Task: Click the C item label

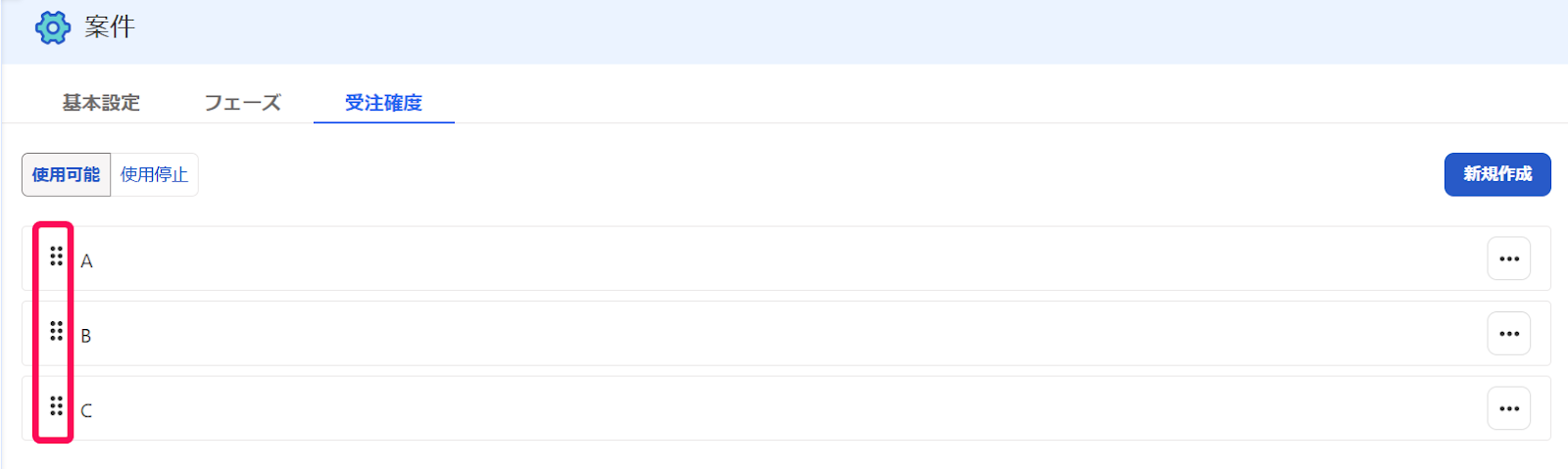Action: [86, 410]
